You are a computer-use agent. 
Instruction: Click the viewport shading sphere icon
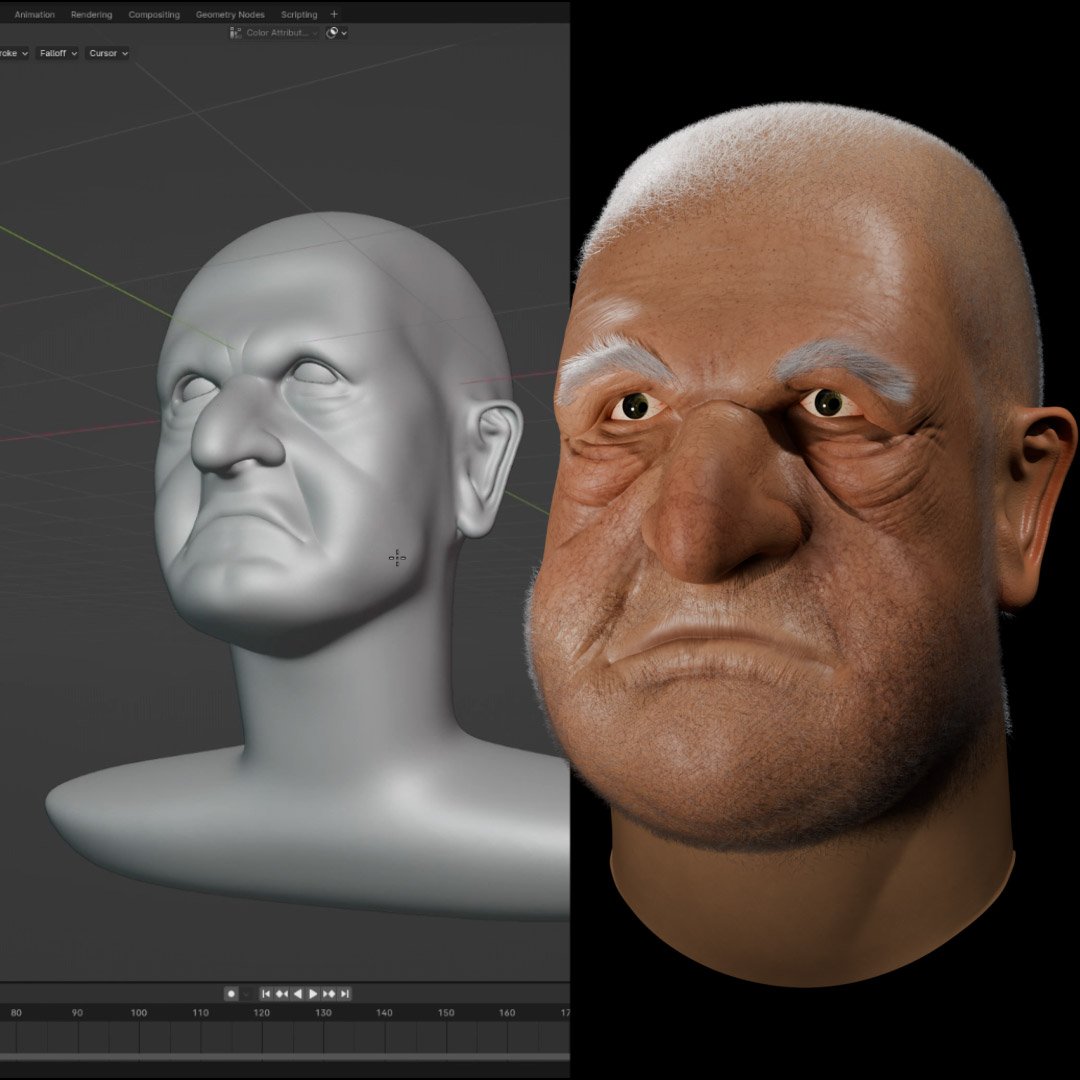(331, 32)
